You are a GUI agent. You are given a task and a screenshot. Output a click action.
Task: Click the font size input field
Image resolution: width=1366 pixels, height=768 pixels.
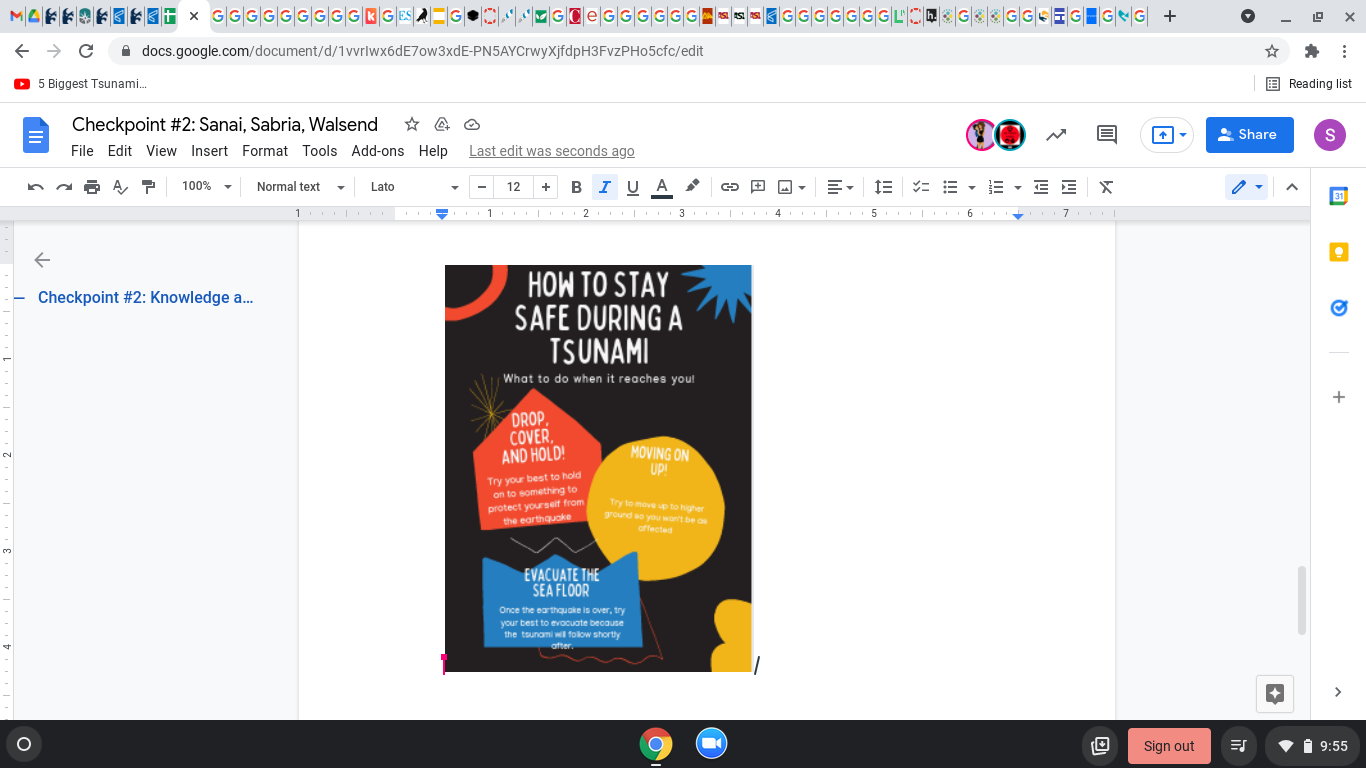[x=513, y=187]
